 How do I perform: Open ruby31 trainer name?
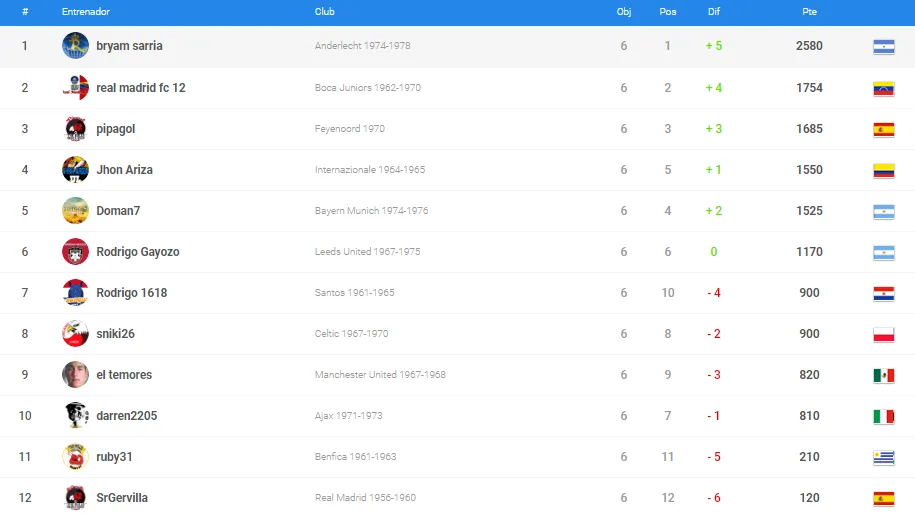coord(114,457)
